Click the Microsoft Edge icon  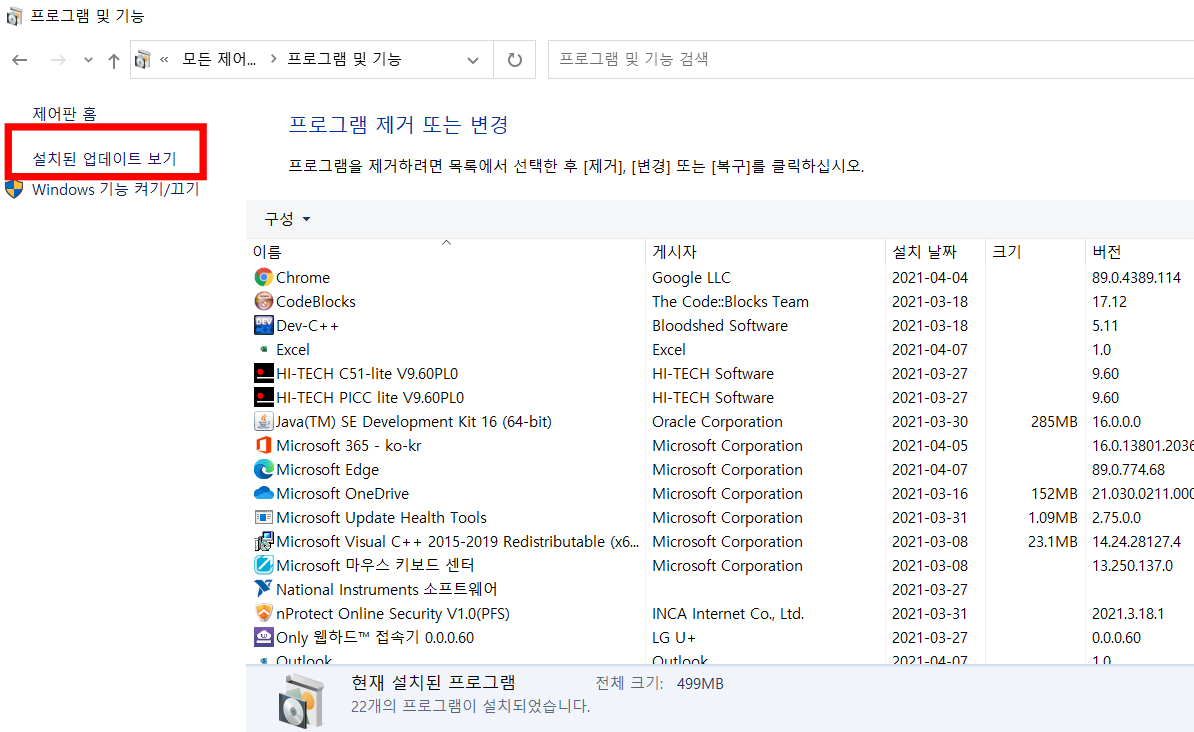click(x=263, y=469)
